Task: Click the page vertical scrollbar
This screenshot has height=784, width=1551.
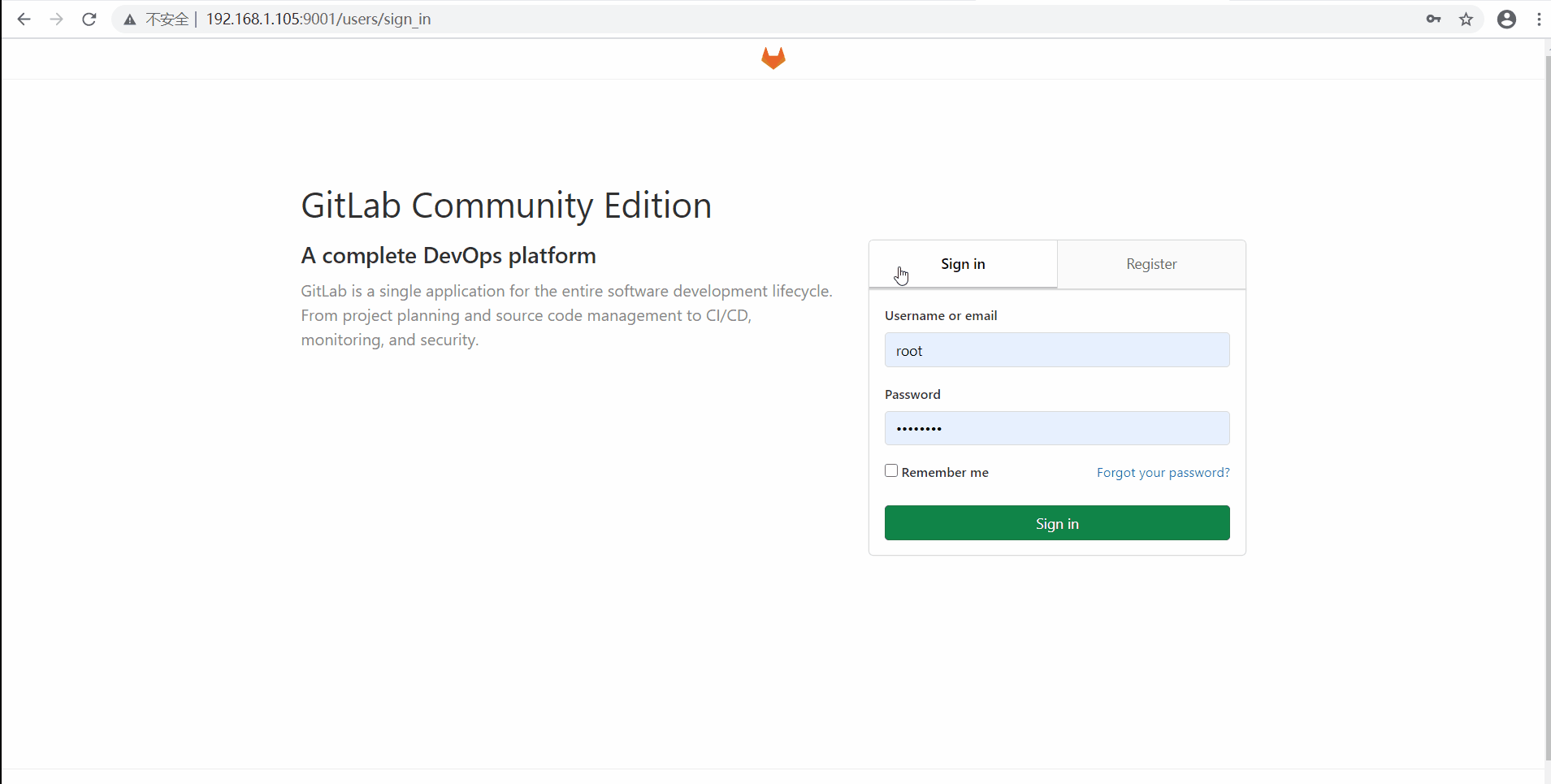Action: pos(1547,406)
